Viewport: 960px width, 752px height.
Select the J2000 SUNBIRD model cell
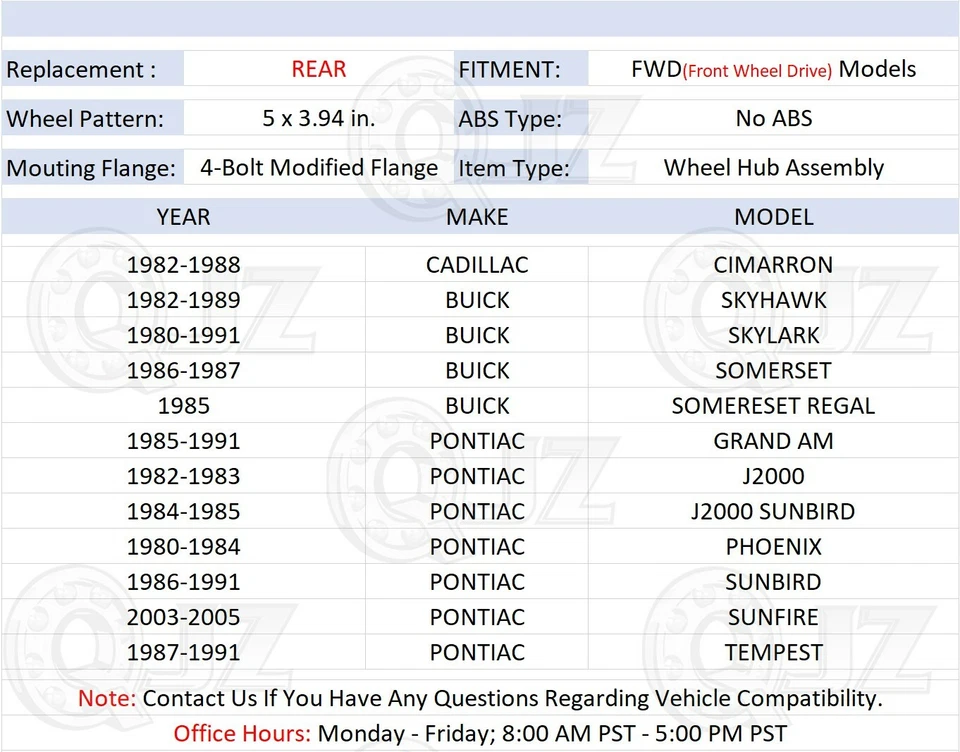click(x=773, y=511)
